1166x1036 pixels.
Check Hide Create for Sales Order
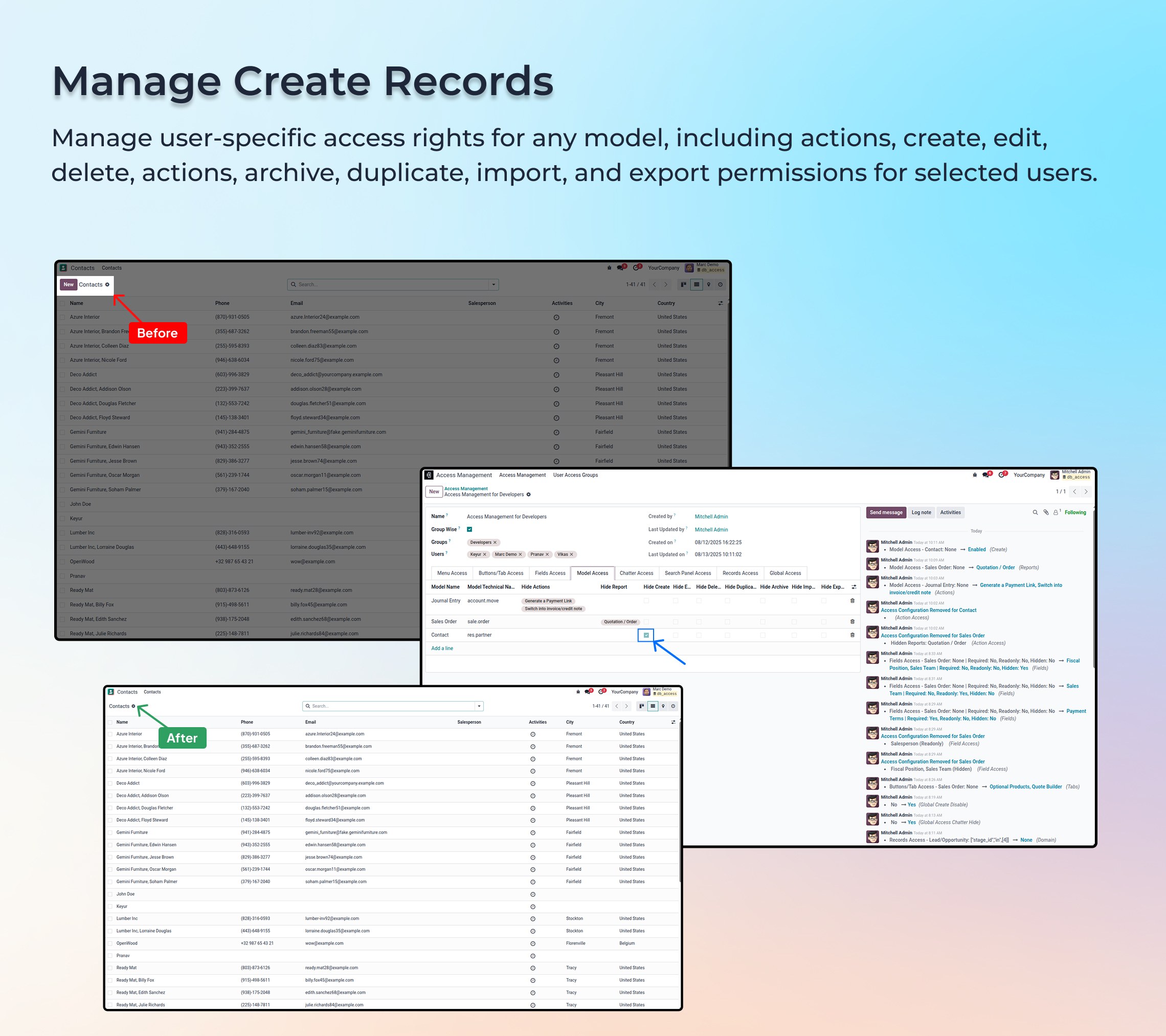click(x=646, y=622)
